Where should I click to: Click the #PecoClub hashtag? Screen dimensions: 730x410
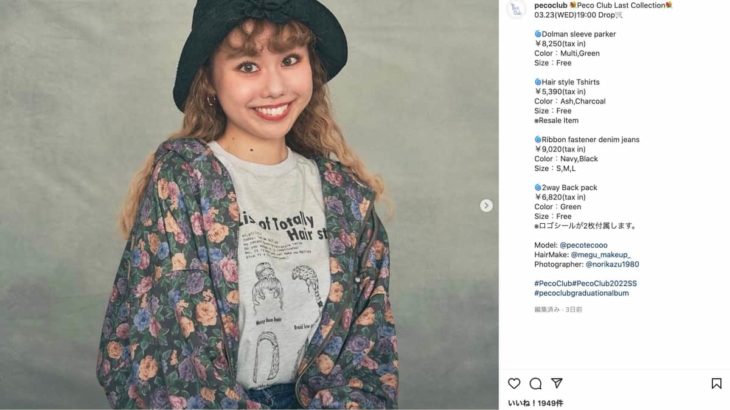[555, 284]
